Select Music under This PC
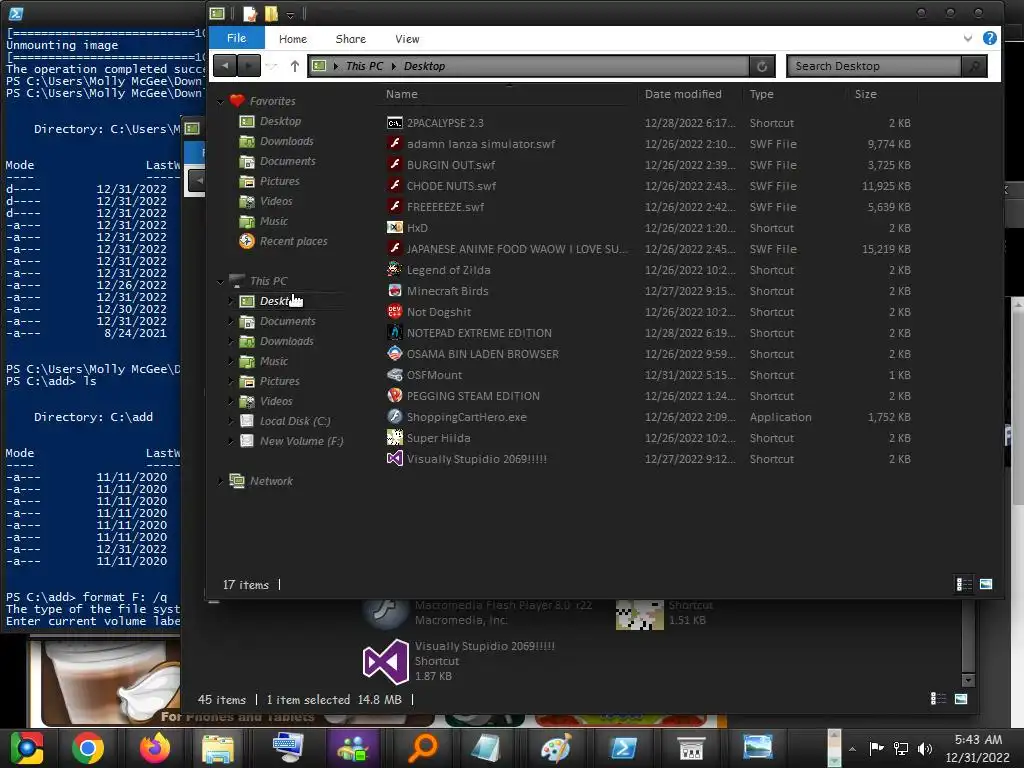Image resolution: width=1024 pixels, height=768 pixels. point(274,361)
